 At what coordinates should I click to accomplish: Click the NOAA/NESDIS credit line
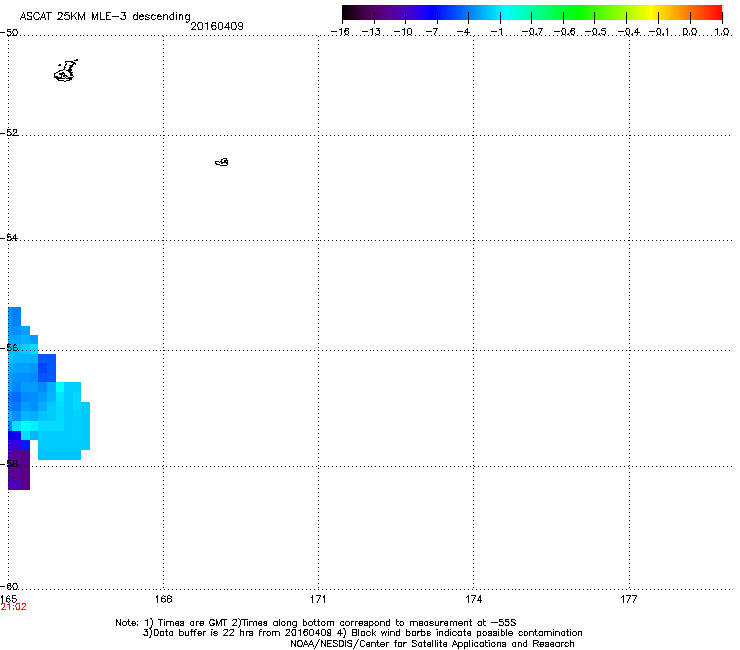point(432,644)
